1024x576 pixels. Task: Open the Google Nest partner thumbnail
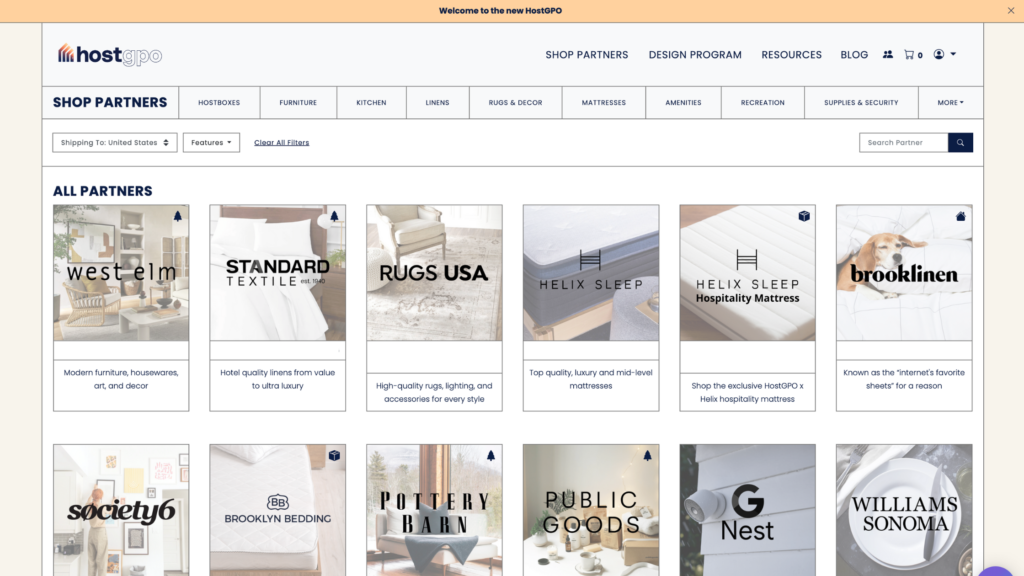(747, 510)
